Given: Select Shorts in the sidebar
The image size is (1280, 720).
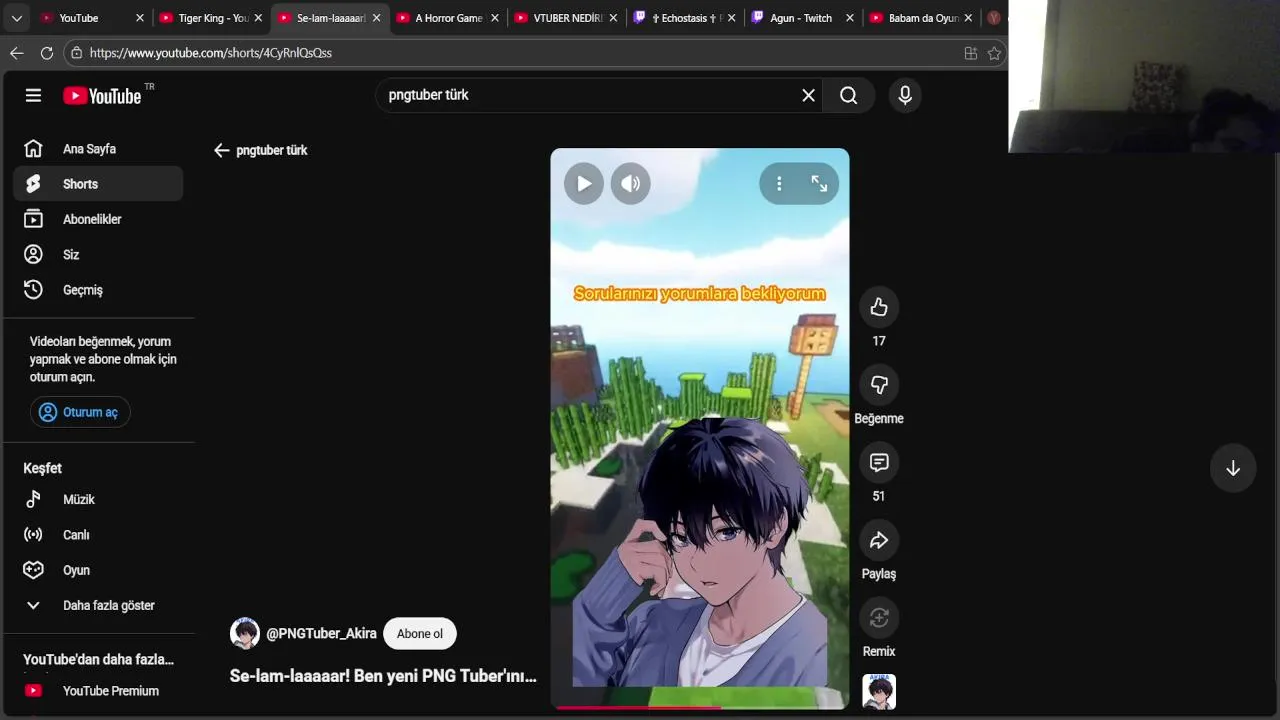Looking at the screenshot, I should (98, 184).
